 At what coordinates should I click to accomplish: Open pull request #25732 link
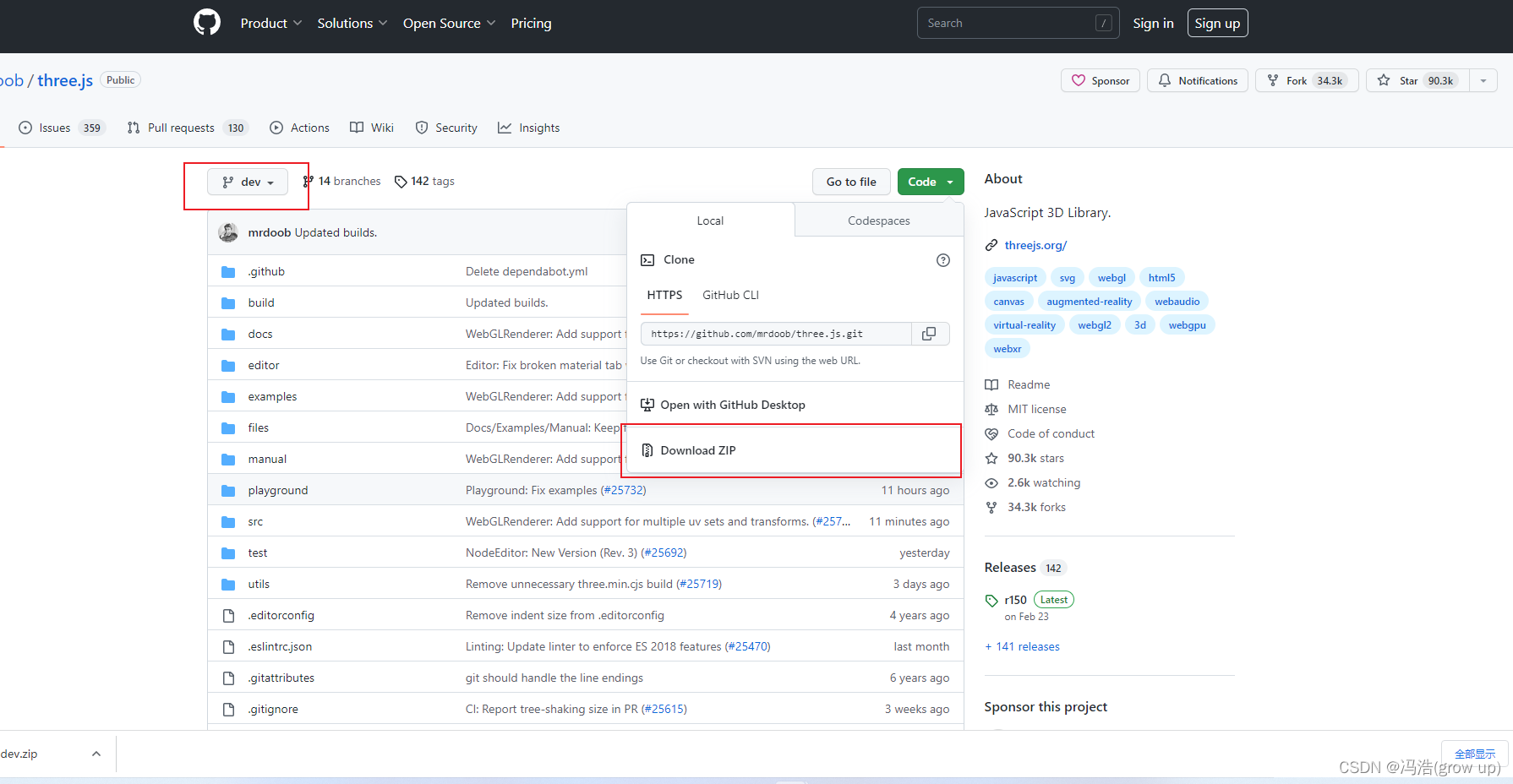point(623,490)
